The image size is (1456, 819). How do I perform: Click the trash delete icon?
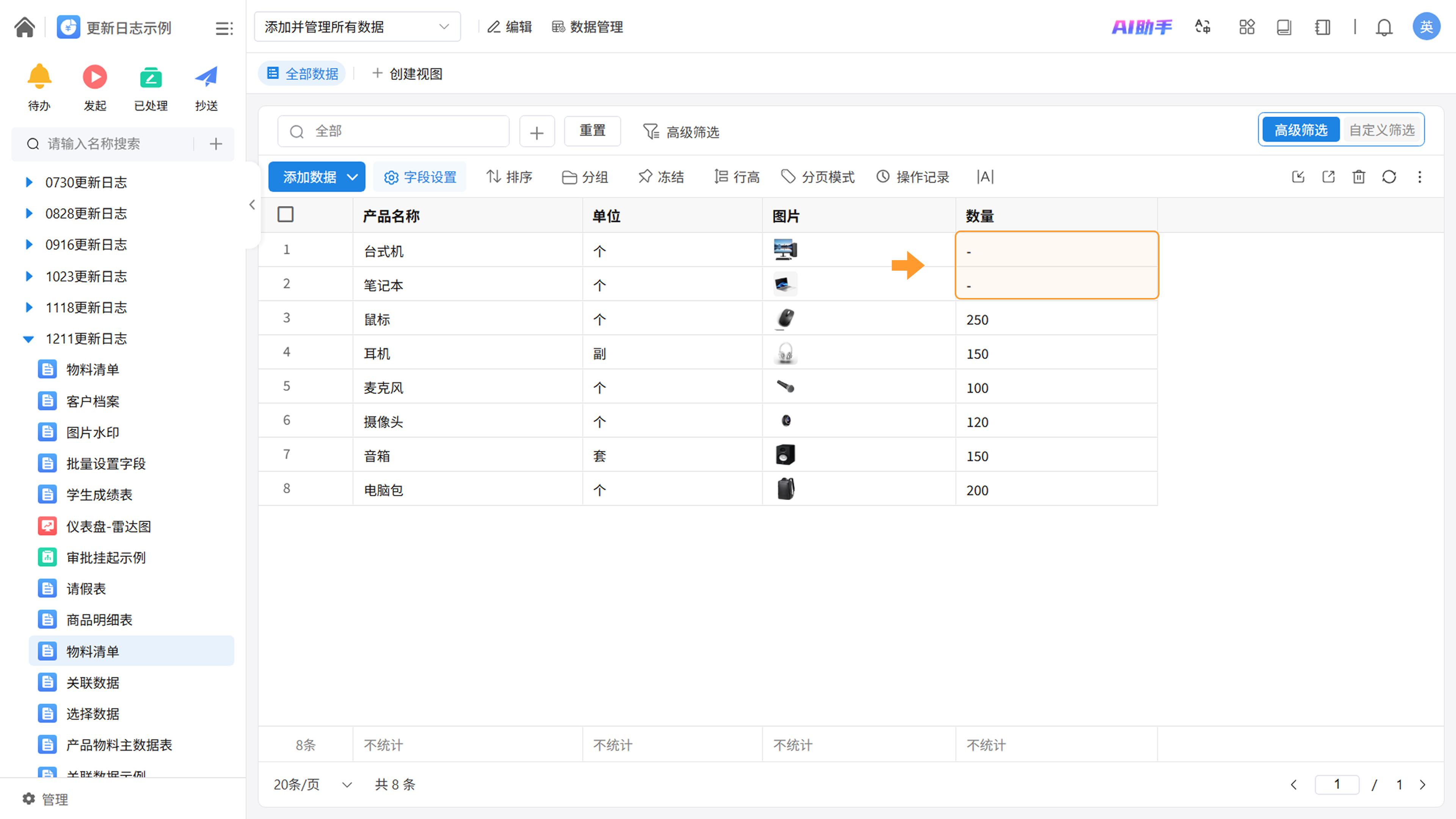pyautogui.click(x=1358, y=177)
